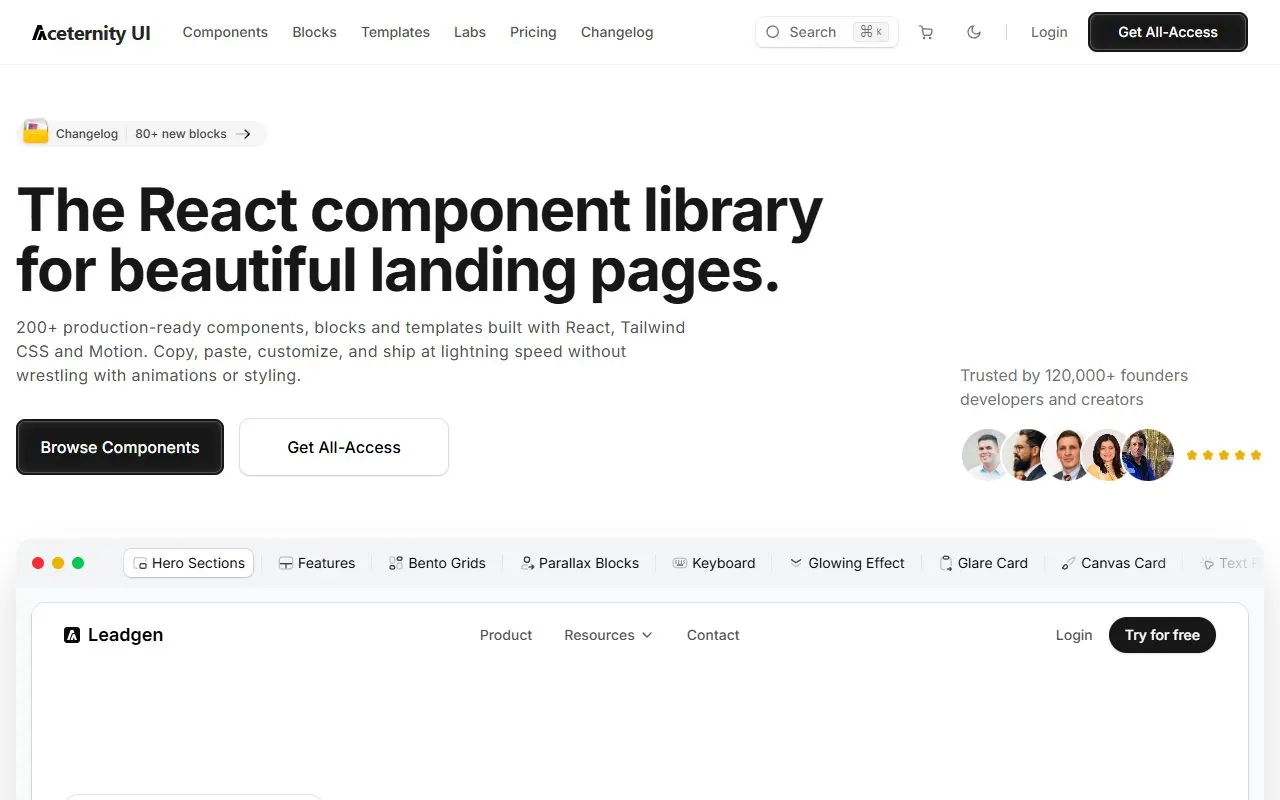Click the Parallax Blocks tab icon
1280x800 pixels.
[x=527, y=564]
